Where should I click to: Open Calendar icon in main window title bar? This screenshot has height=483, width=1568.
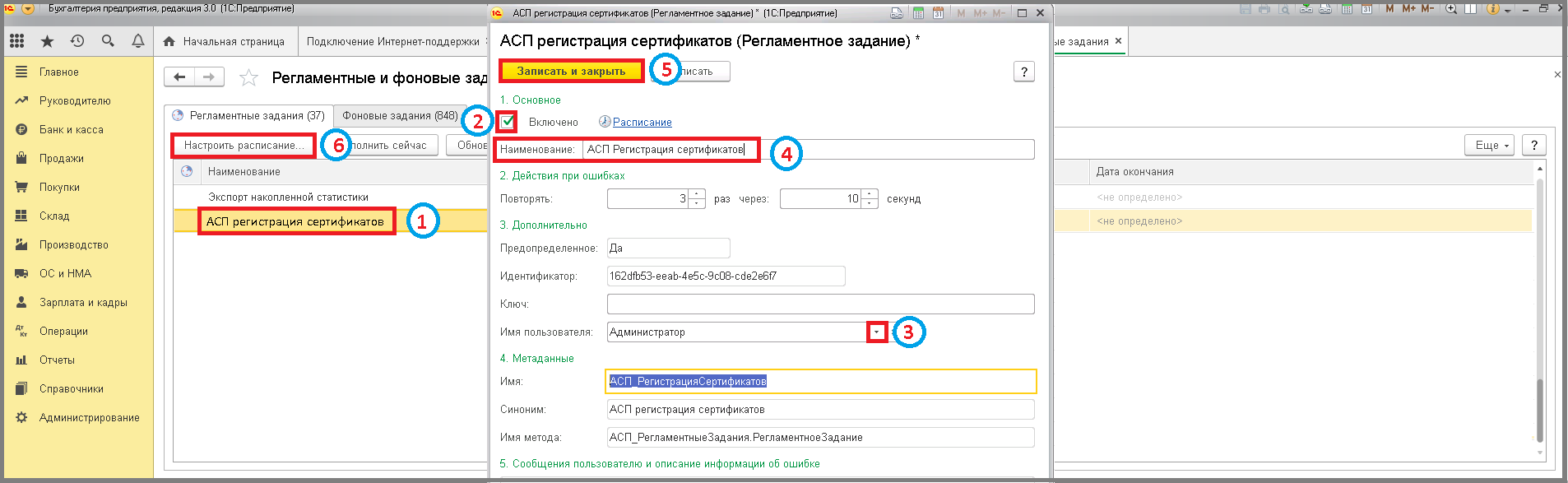(1366, 9)
